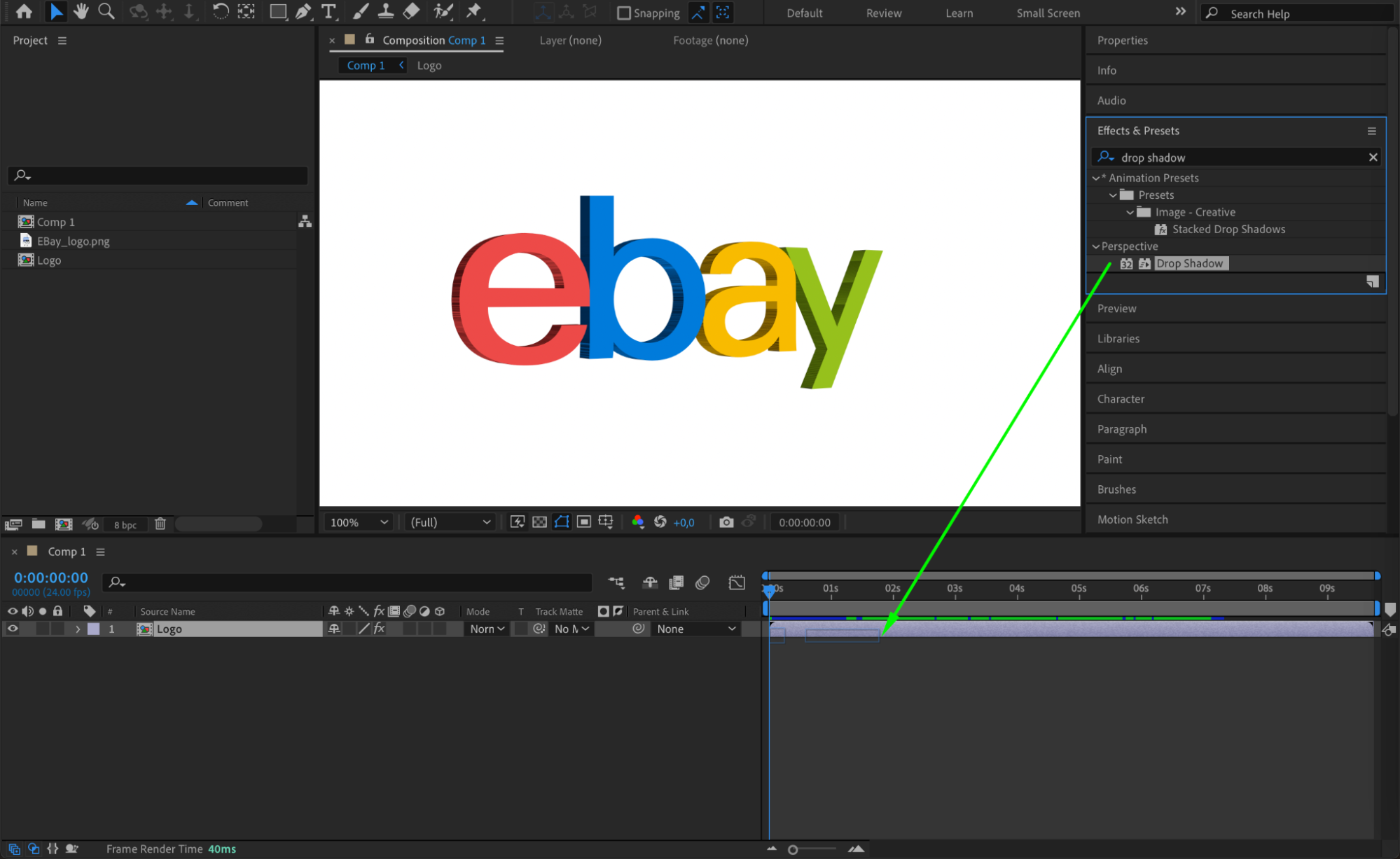Select the Pen tool
1400x859 pixels.
tap(303, 11)
